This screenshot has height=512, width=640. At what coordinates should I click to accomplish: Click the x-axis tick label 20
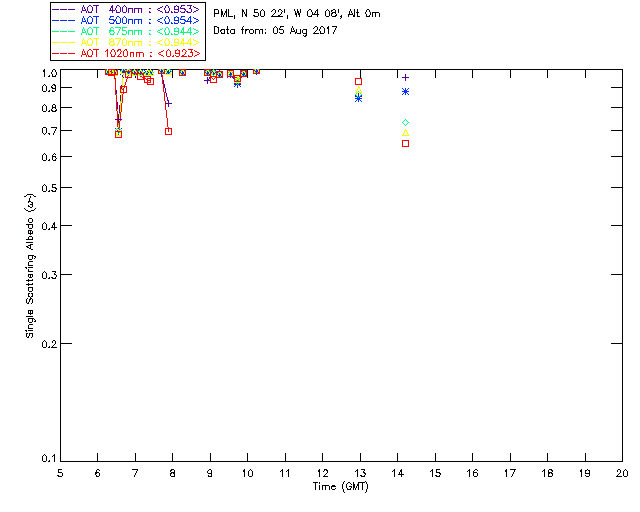(622, 473)
